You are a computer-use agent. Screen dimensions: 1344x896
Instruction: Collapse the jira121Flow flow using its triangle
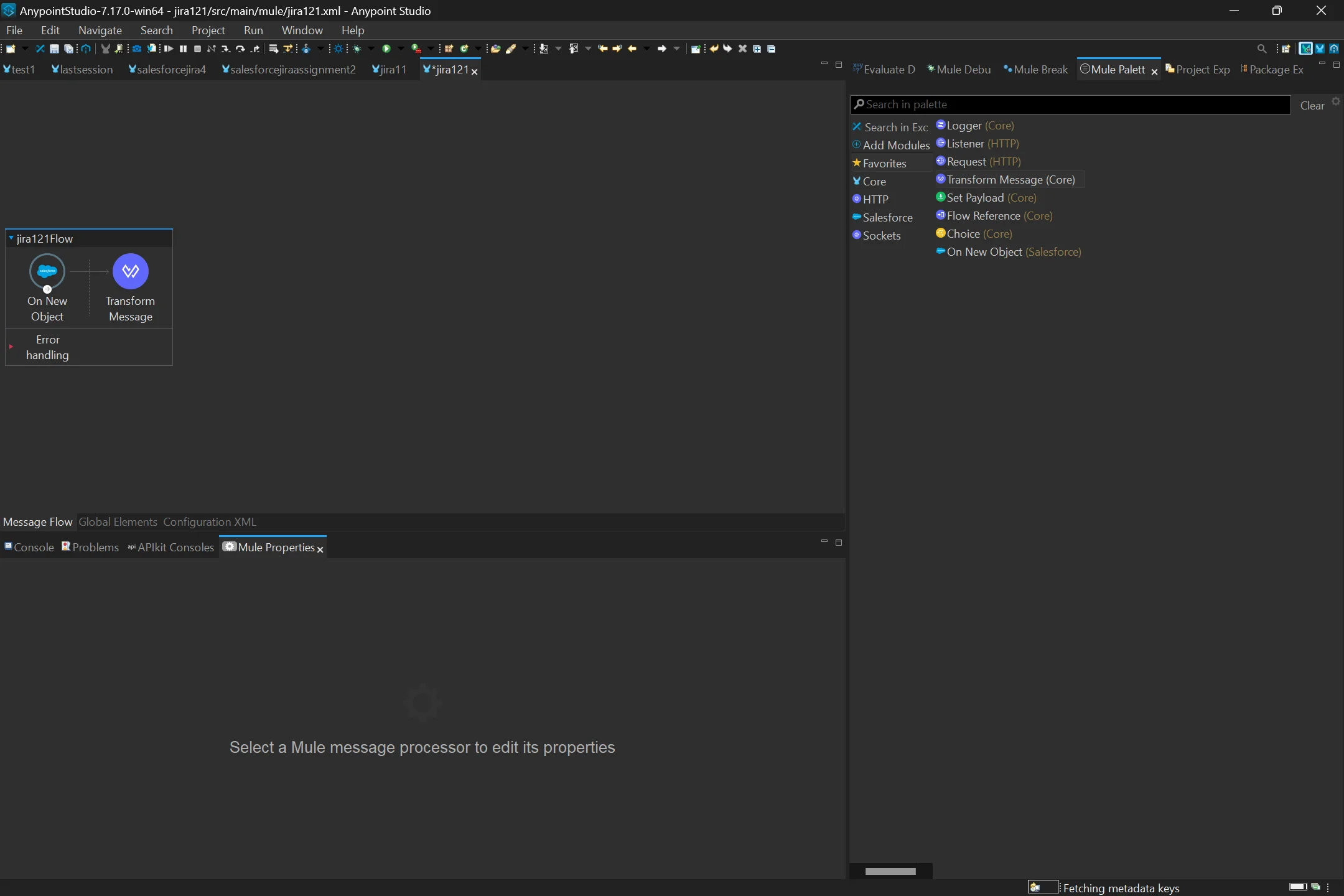click(x=11, y=238)
